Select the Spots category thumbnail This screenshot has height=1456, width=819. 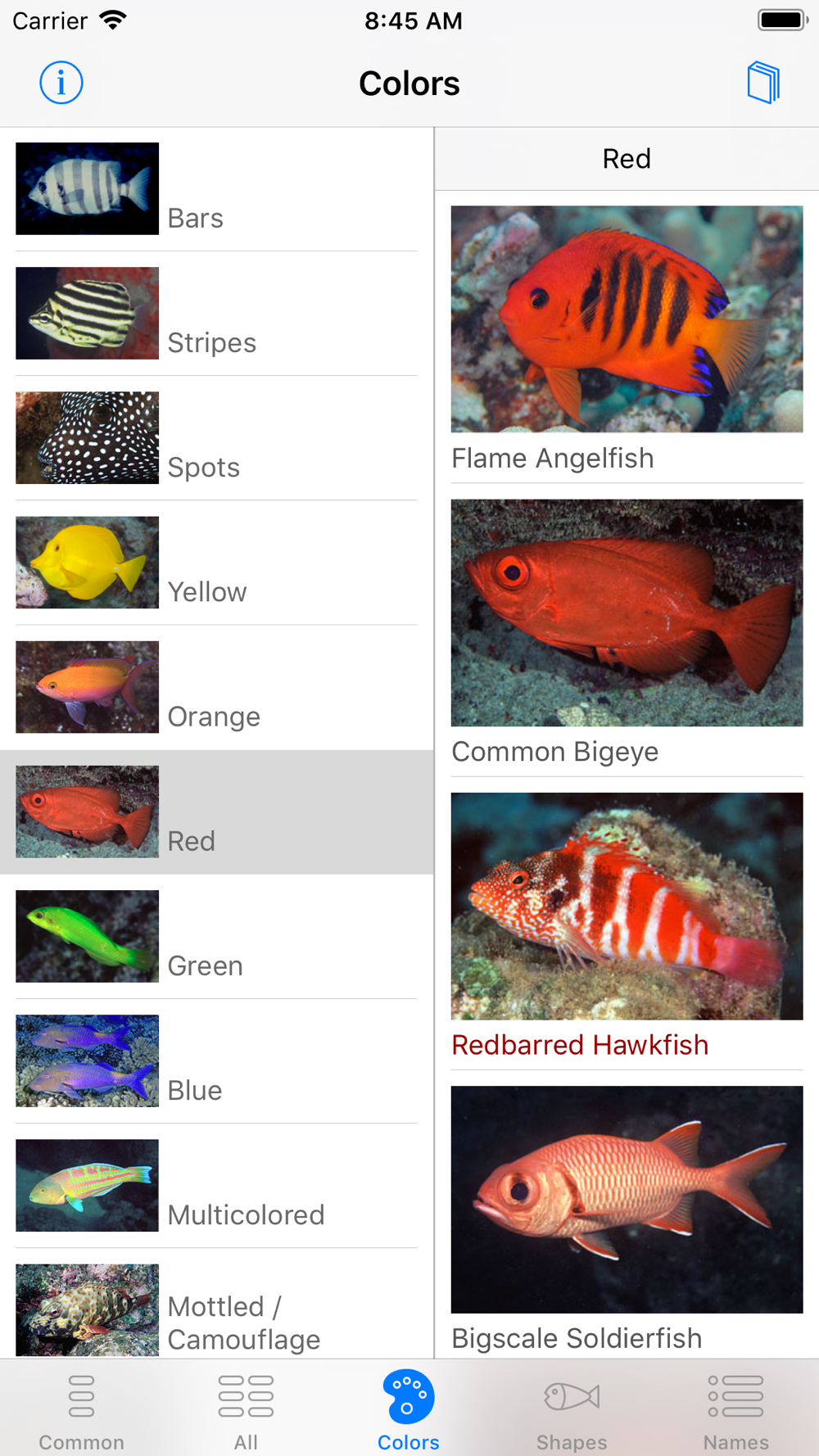(x=87, y=438)
